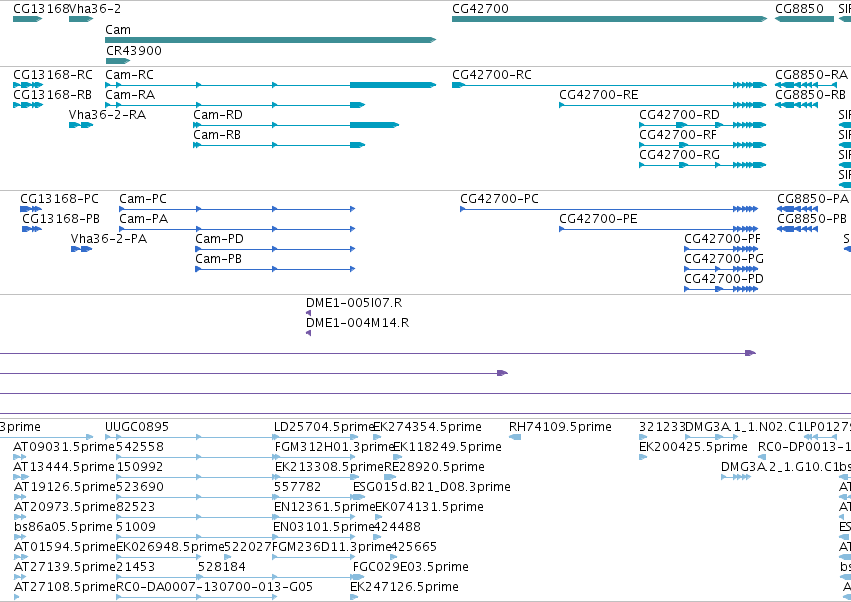The height and width of the screenshot is (602, 851).
Task: Select EST bs86a05.5prime
Action: [x=20, y=537]
